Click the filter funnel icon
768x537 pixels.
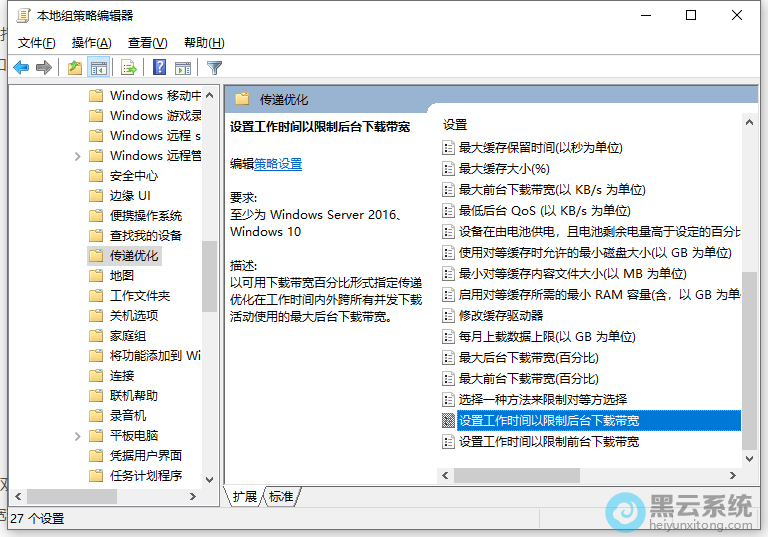(x=214, y=68)
